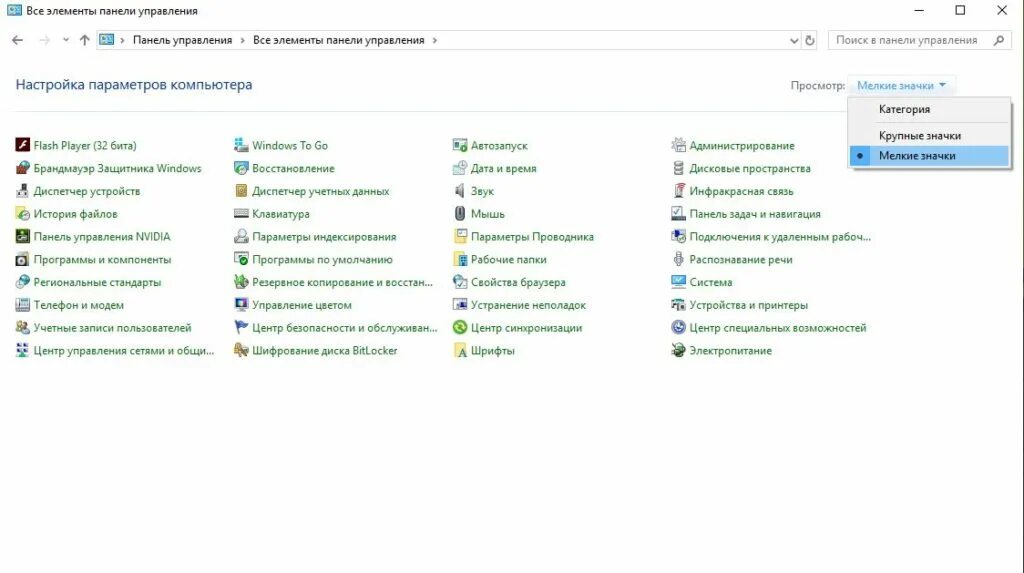Image resolution: width=1024 pixels, height=573 pixels.
Task: Click the Брандмауэр Защитника Windows icon
Action: tap(22, 168)
